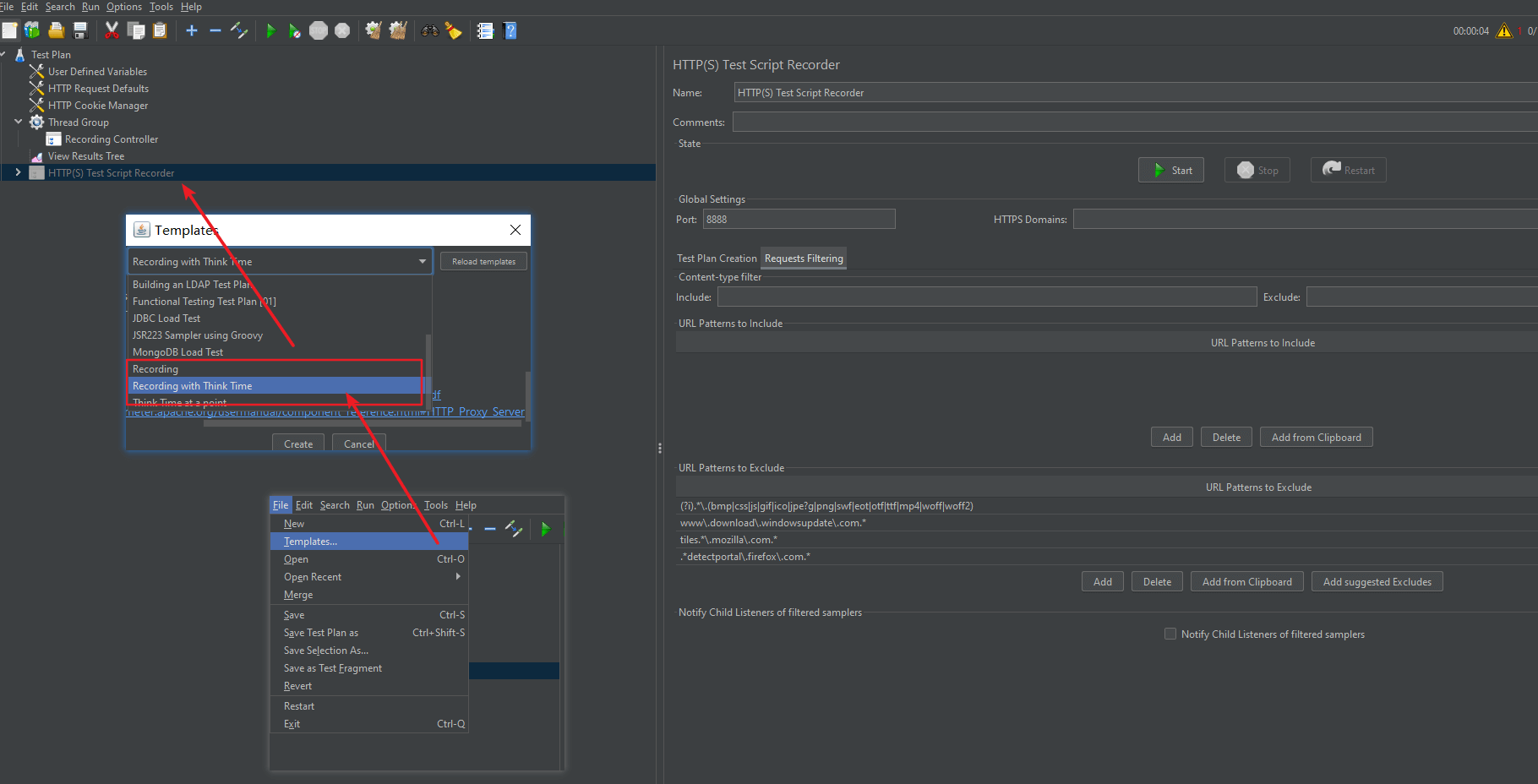1538x784 pixels.
Task: Open the Tools menu in top bar
Action: pos(161,7)
